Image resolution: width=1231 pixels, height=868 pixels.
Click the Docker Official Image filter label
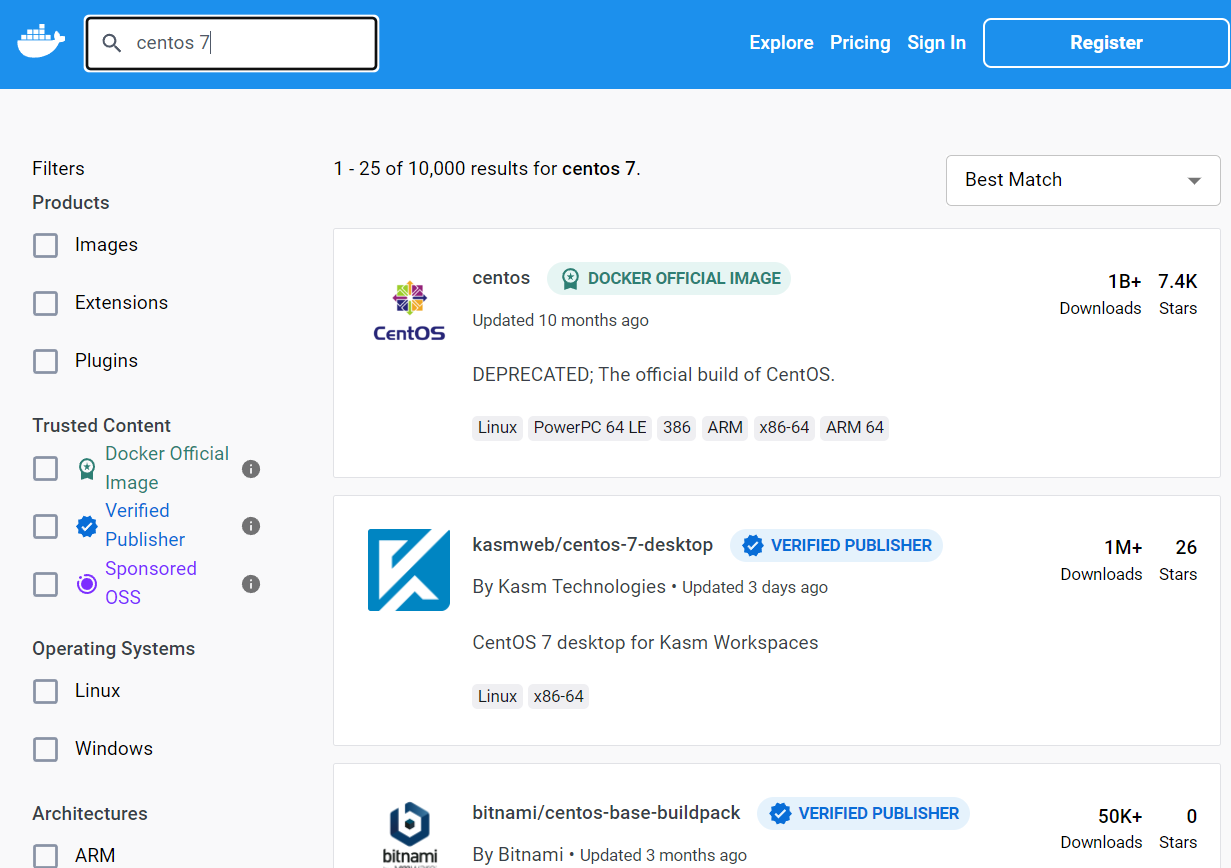(166, 468)
